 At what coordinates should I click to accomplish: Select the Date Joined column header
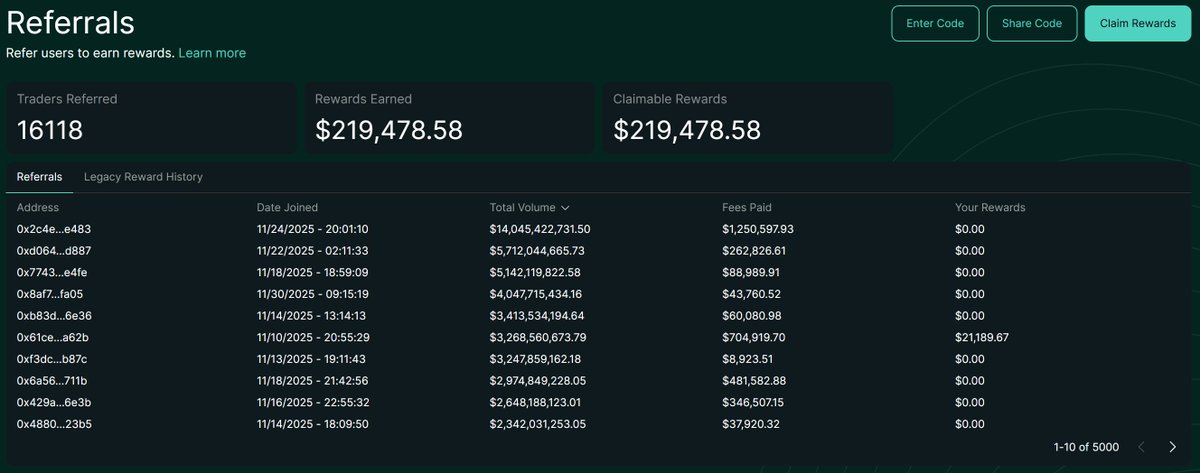[x=287, y=208]
